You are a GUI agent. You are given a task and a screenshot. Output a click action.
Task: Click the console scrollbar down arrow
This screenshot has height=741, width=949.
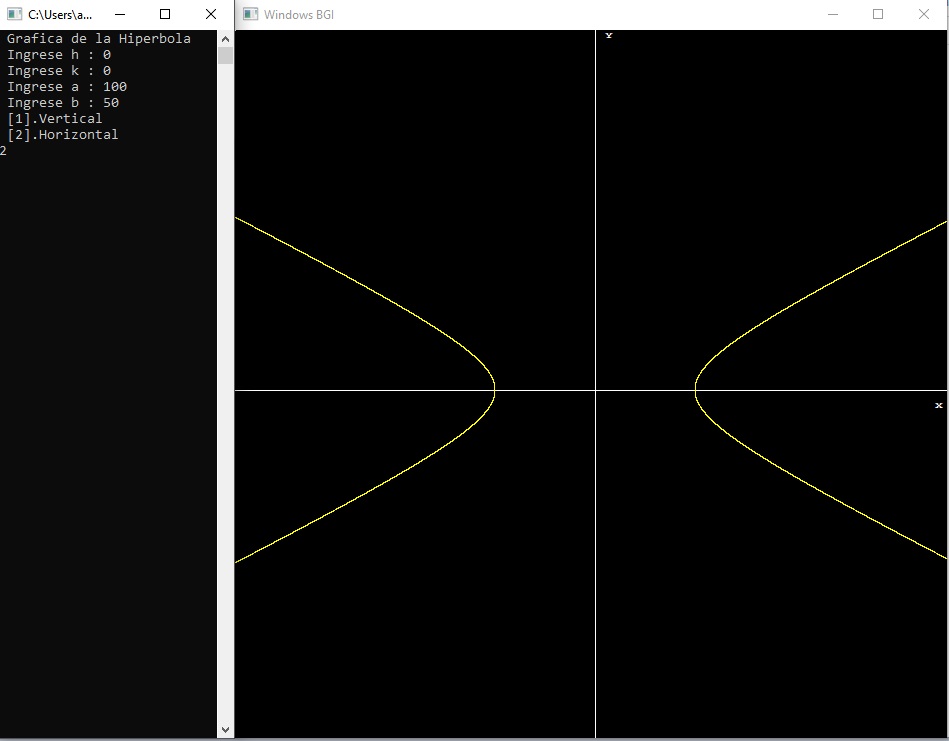click(225, 729)
